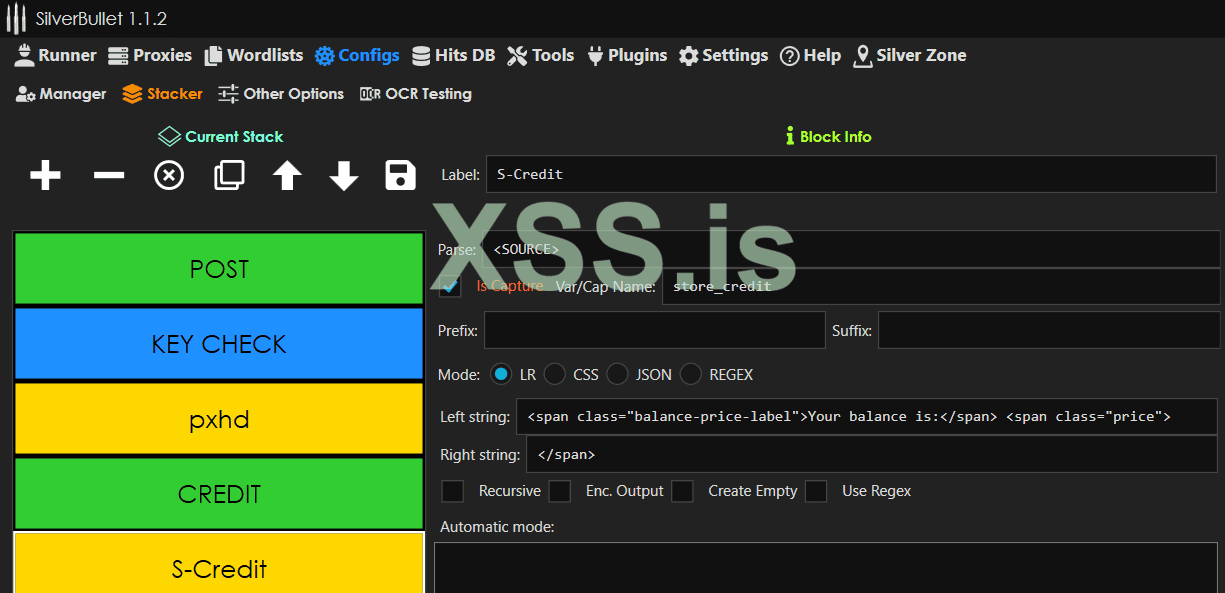Viewport: 1225px width, 593px height.
Task: Open the Tools section
Action: pyautogui.click(x=540, y=55)
